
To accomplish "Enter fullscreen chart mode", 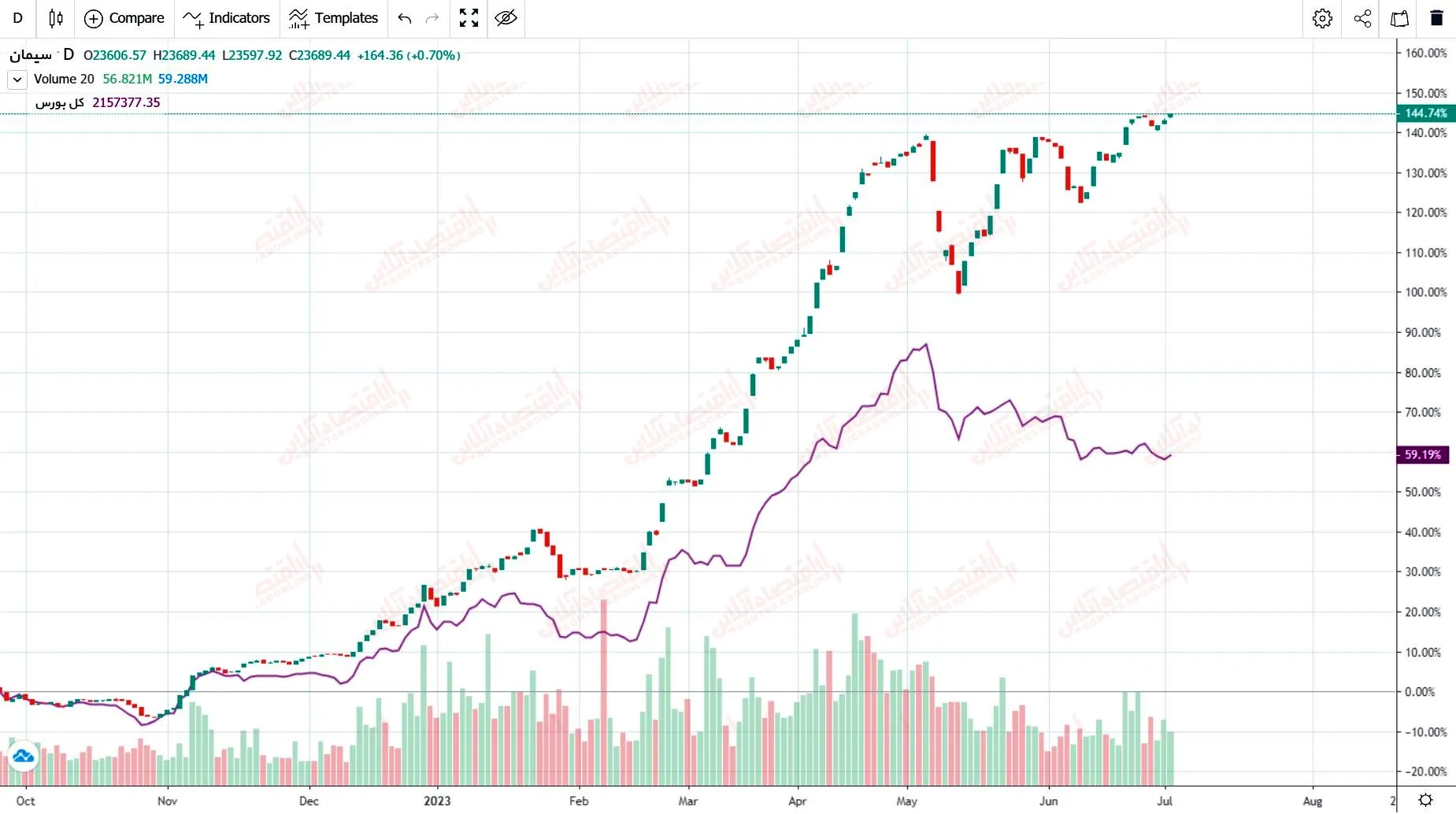I will [x=469, y=18].
